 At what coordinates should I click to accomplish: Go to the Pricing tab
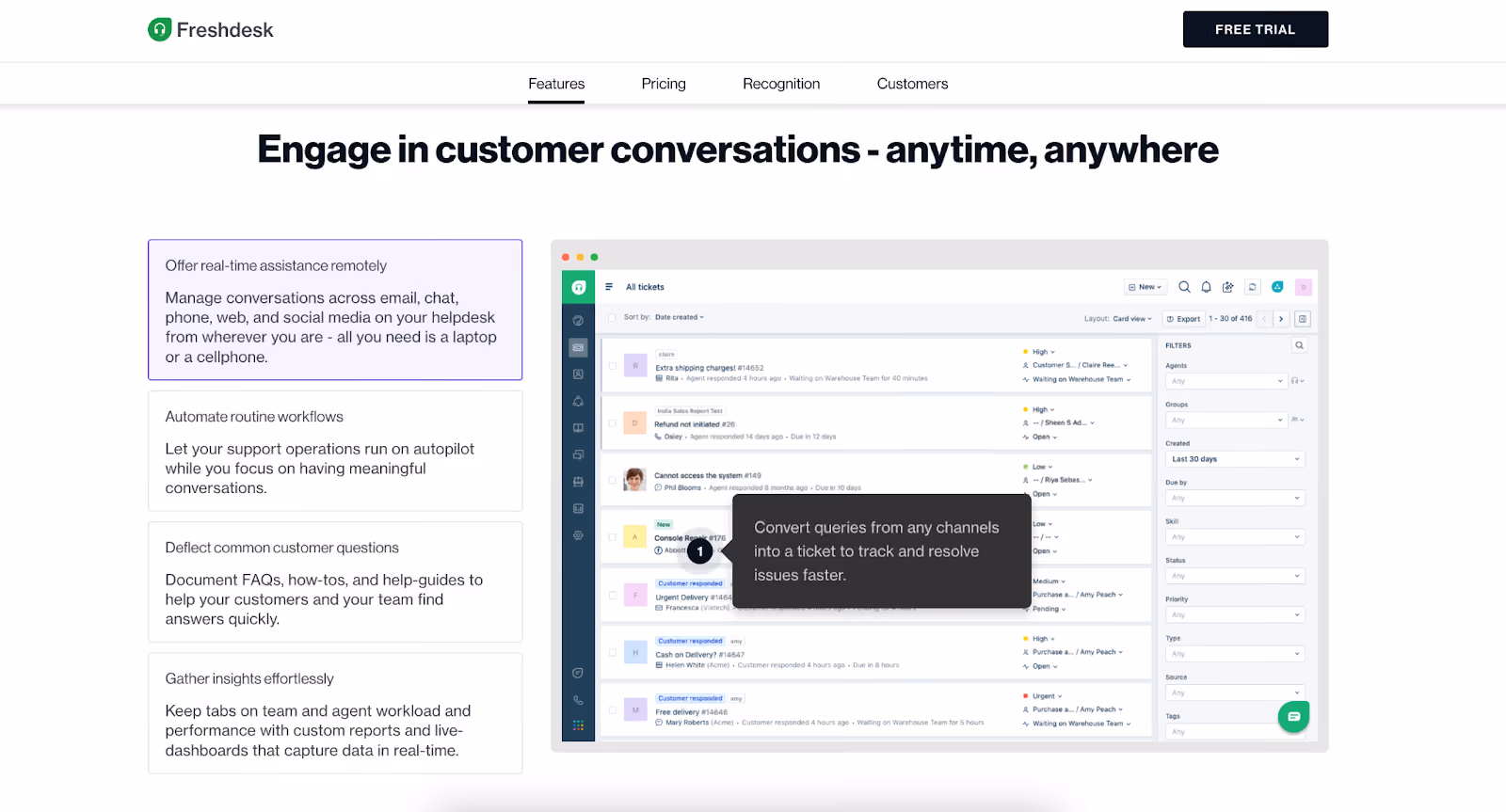pyautogui.click(x=664, y=84)
